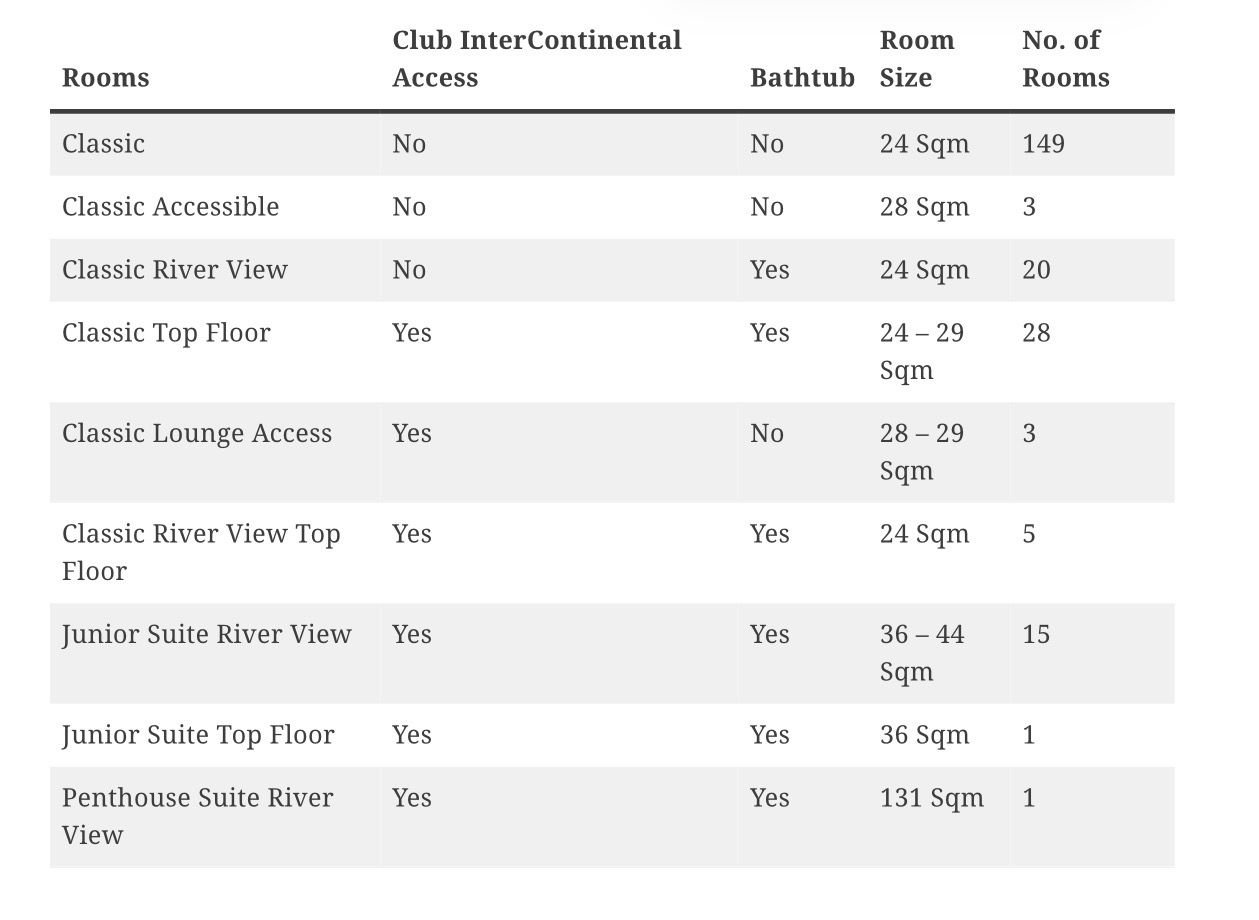Click the 20 rooms count cell
Image resolution: width=1259 pixels, height=920 pixels.
click(1036, 270)
